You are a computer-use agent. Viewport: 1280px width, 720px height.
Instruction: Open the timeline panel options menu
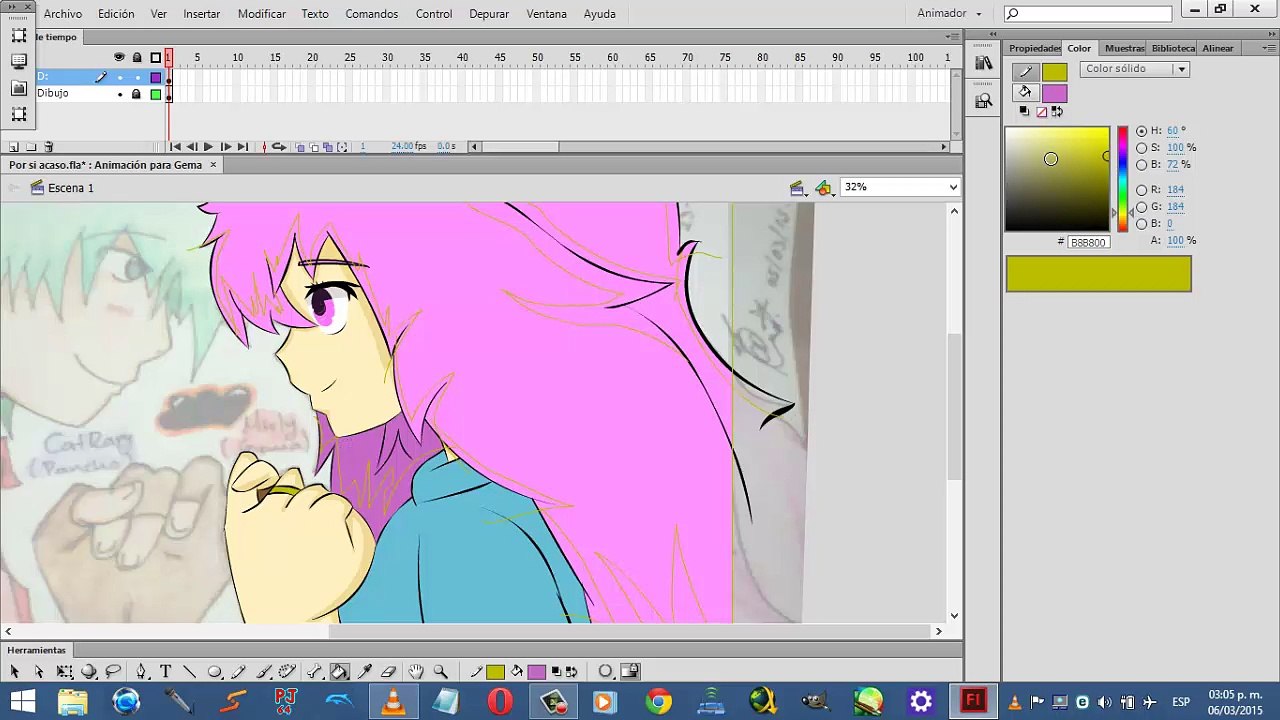point(952,37)
